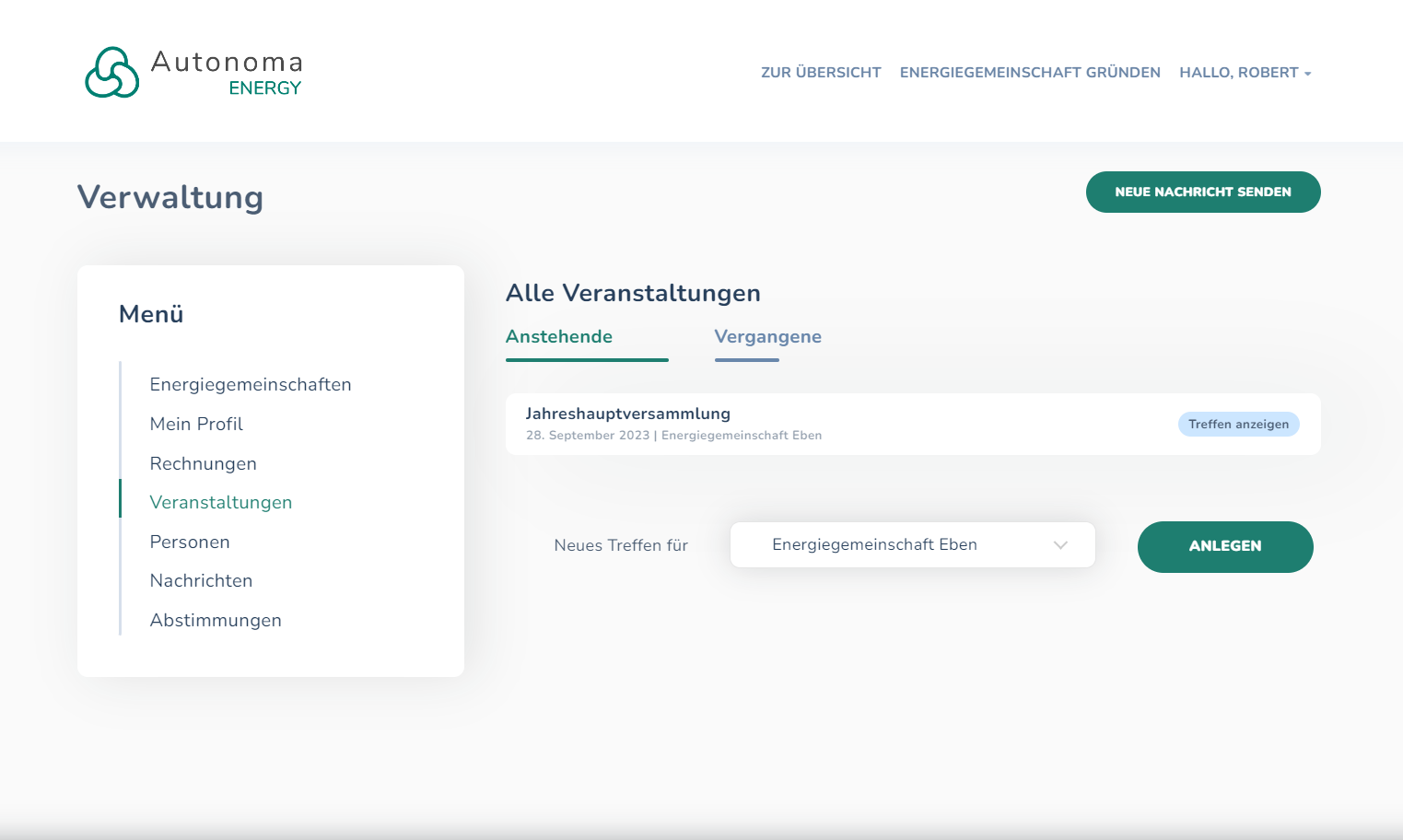The image size is (1403, 840).
Task: Expand the Hallo, Robert user menu
Action: pos(1238,73)
